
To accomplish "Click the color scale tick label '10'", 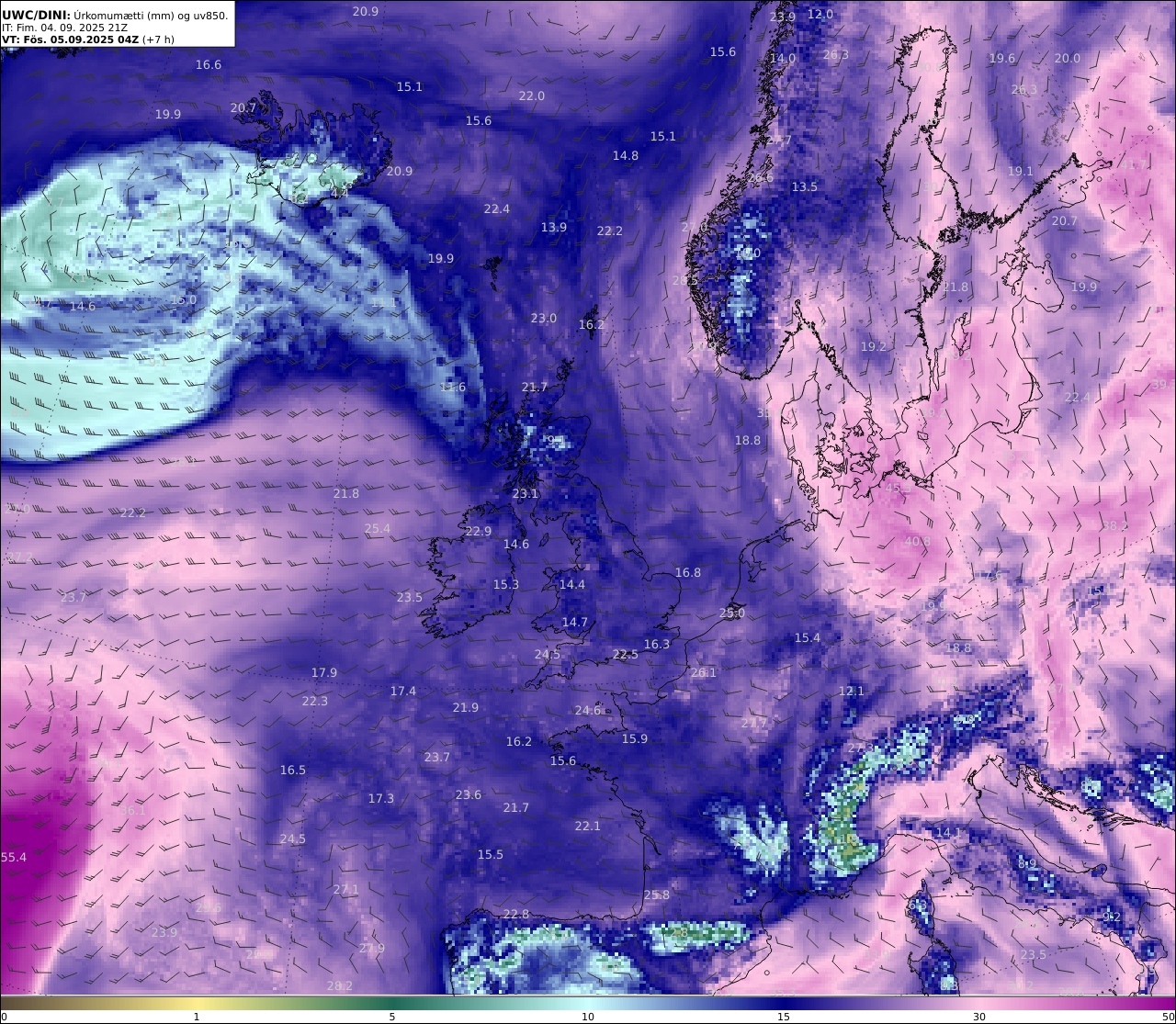I will pos(588,1017).
